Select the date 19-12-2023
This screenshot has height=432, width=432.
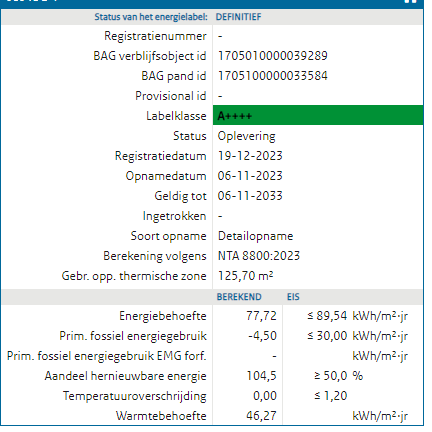[x=250, y=156]
